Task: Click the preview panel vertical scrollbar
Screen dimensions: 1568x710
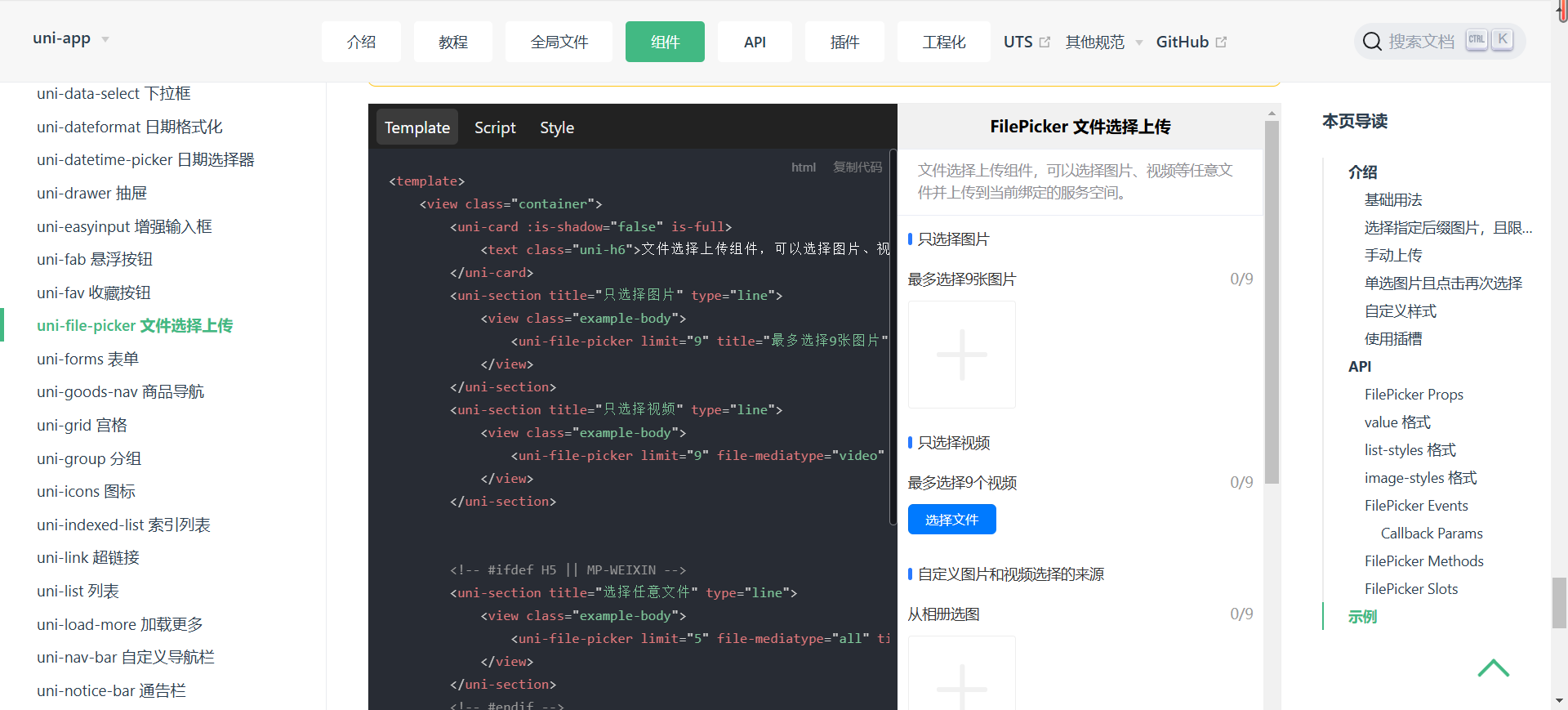Action: tap(1272, 302)
